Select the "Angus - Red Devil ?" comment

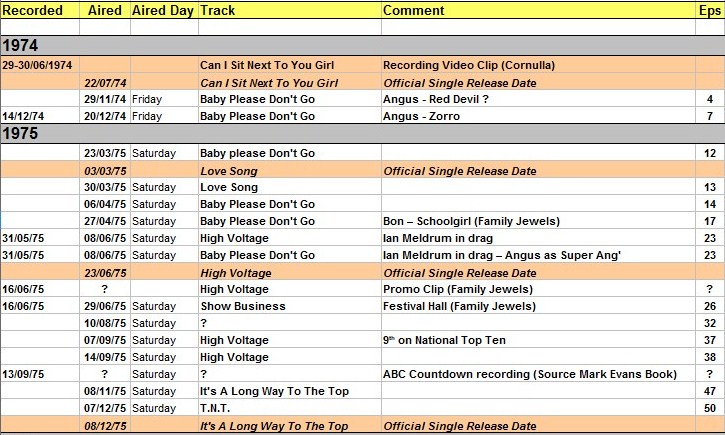tap(435, 100)
